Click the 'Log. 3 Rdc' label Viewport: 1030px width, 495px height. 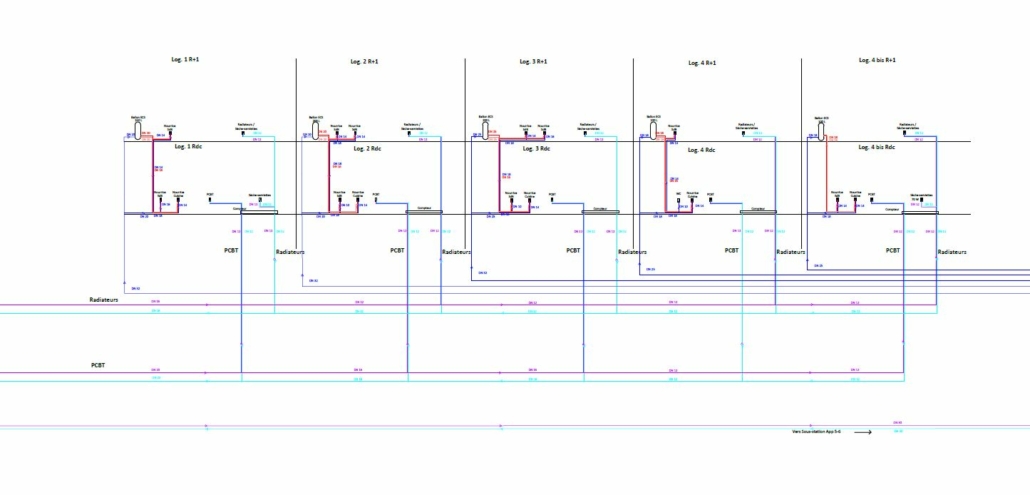(537, 148)
